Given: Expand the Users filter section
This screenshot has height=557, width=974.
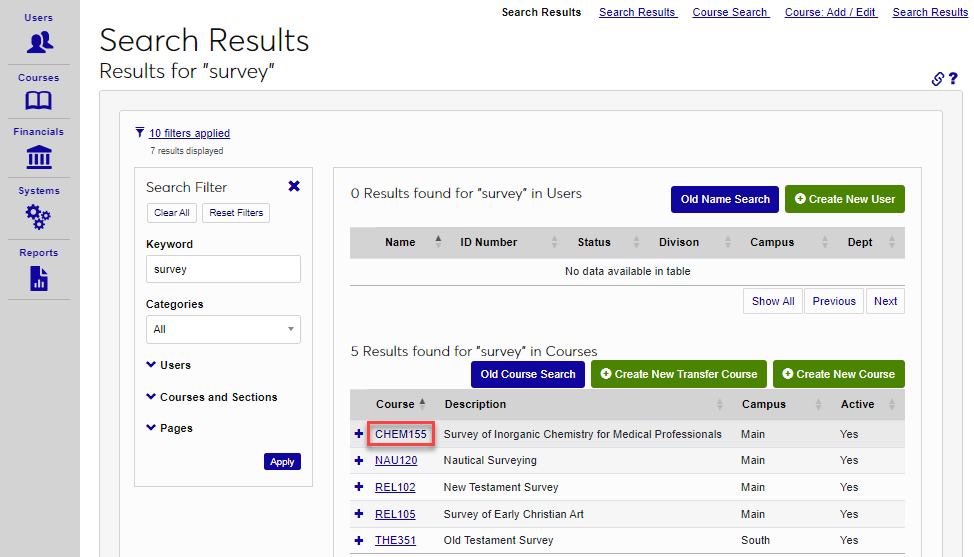Looking at the screenshot, I should click(x=168, y=365).
